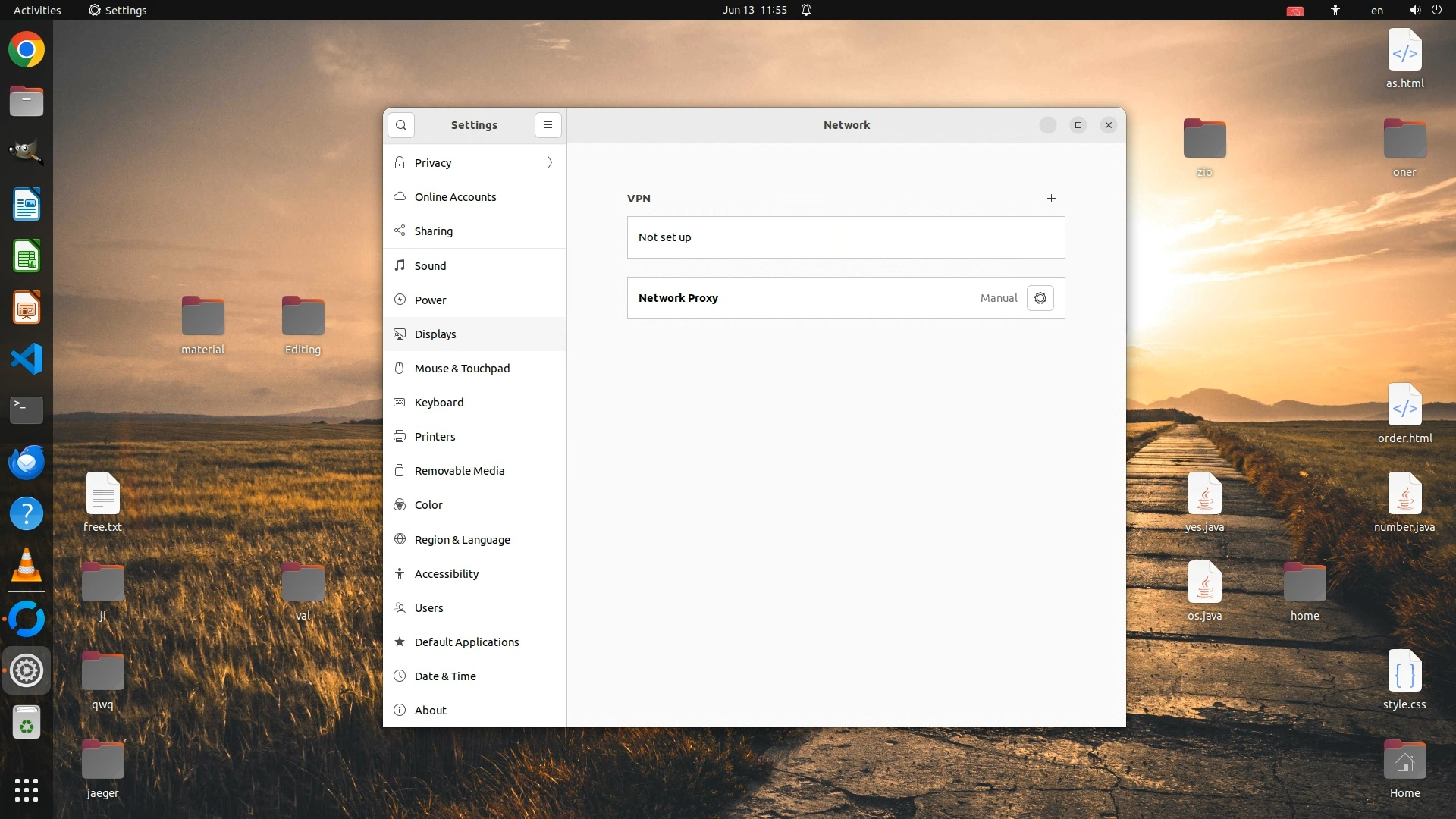
Task: Launch Google Chrome from the dock
Action: pyautogui.click(x=27, y=50)
